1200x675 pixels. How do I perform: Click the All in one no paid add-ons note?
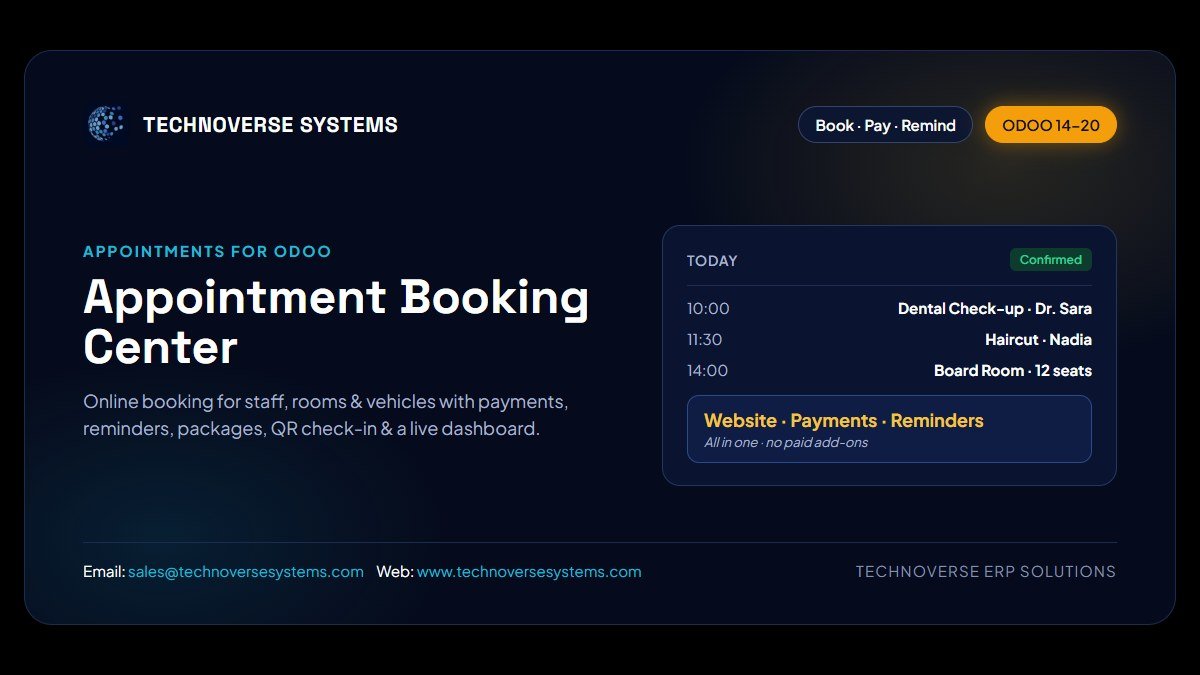786,443
